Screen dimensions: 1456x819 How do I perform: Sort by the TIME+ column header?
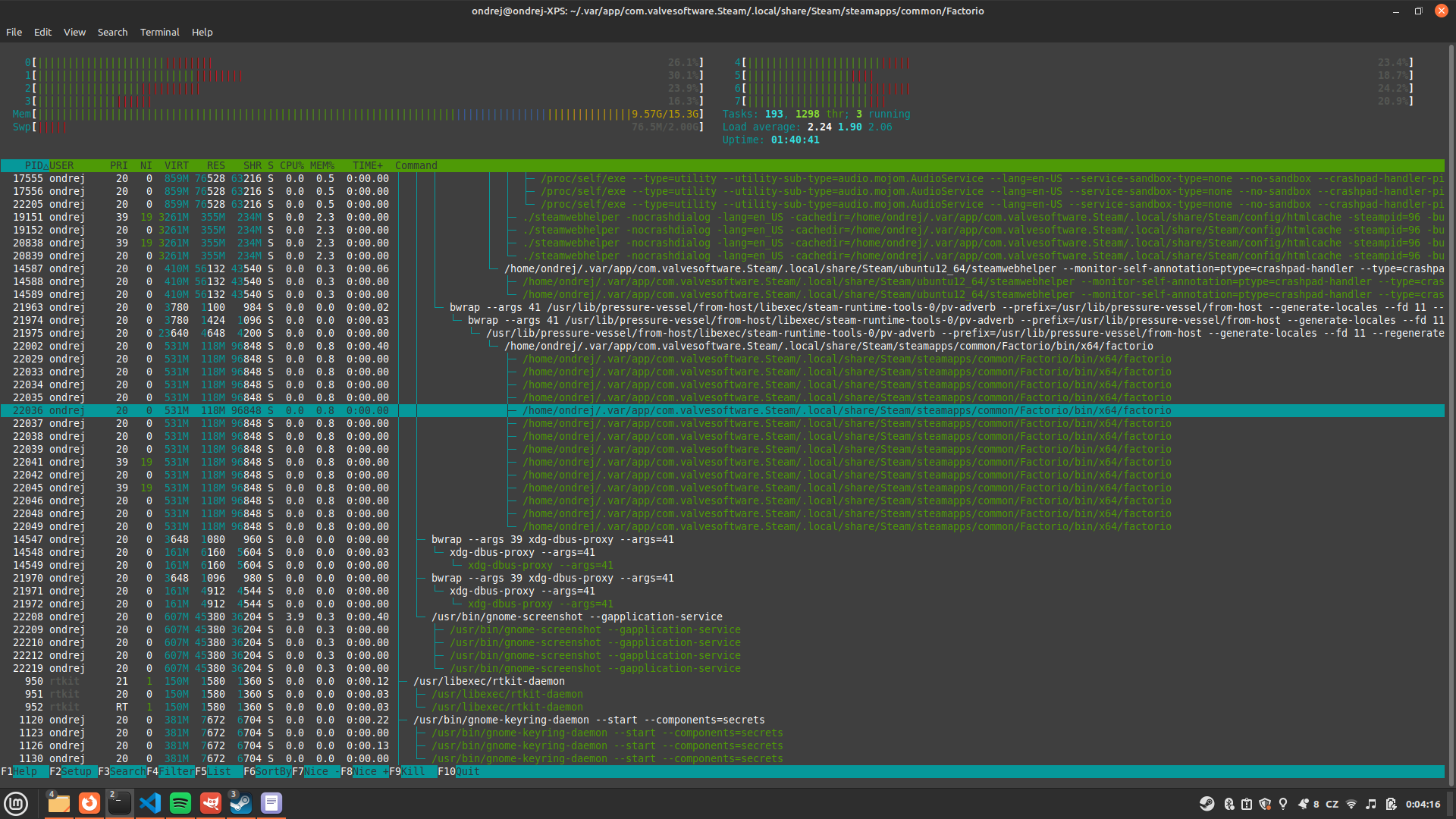tap(368, 165)
